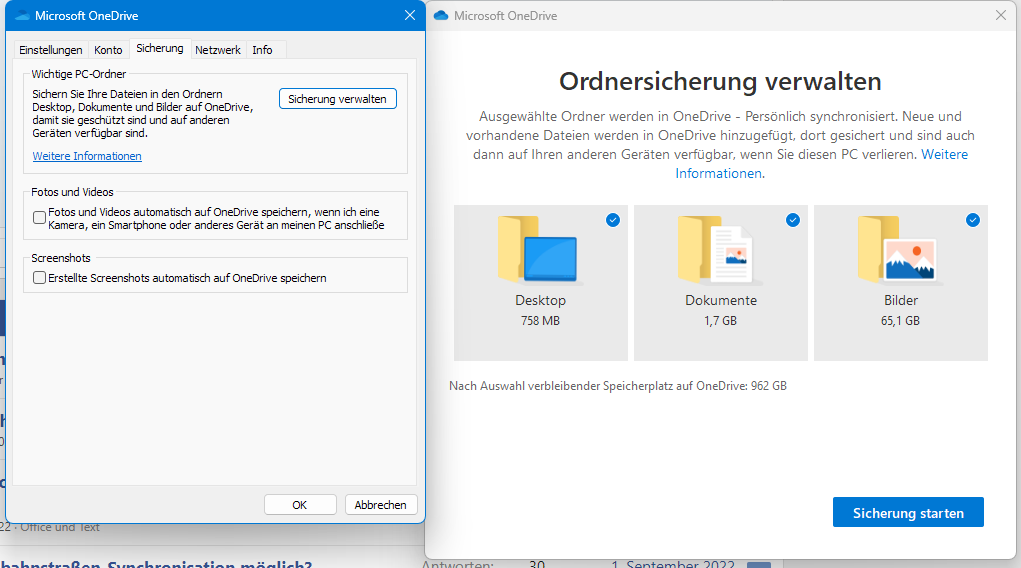Click the Bilder size text 65,1 GB
1021x568 pixels.
901,320
